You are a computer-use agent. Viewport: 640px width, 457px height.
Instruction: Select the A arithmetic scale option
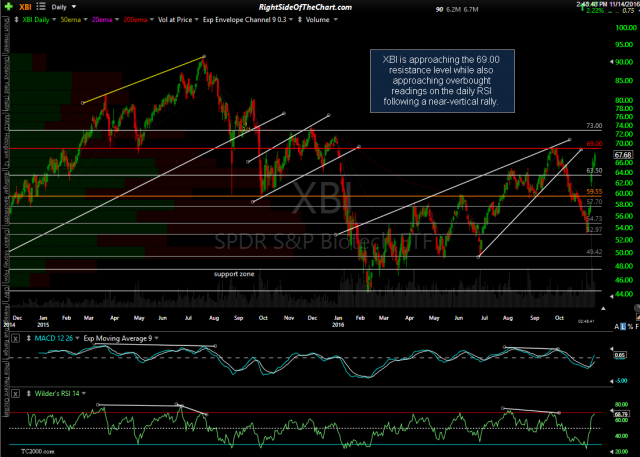(x=617, y=327)
